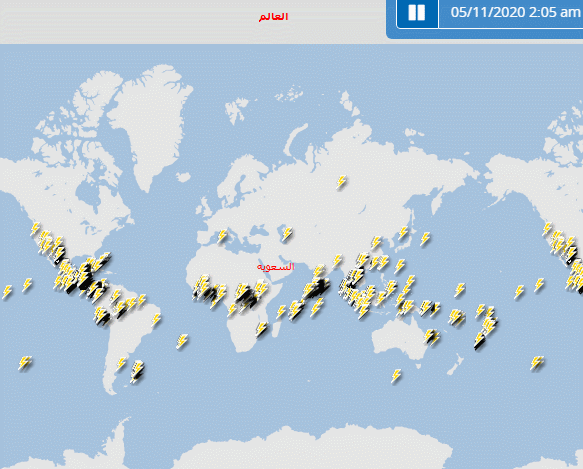Click the lightning icon over Madagascar region
The height and width of the screenshot is (469, 583).
coord(261,329)
